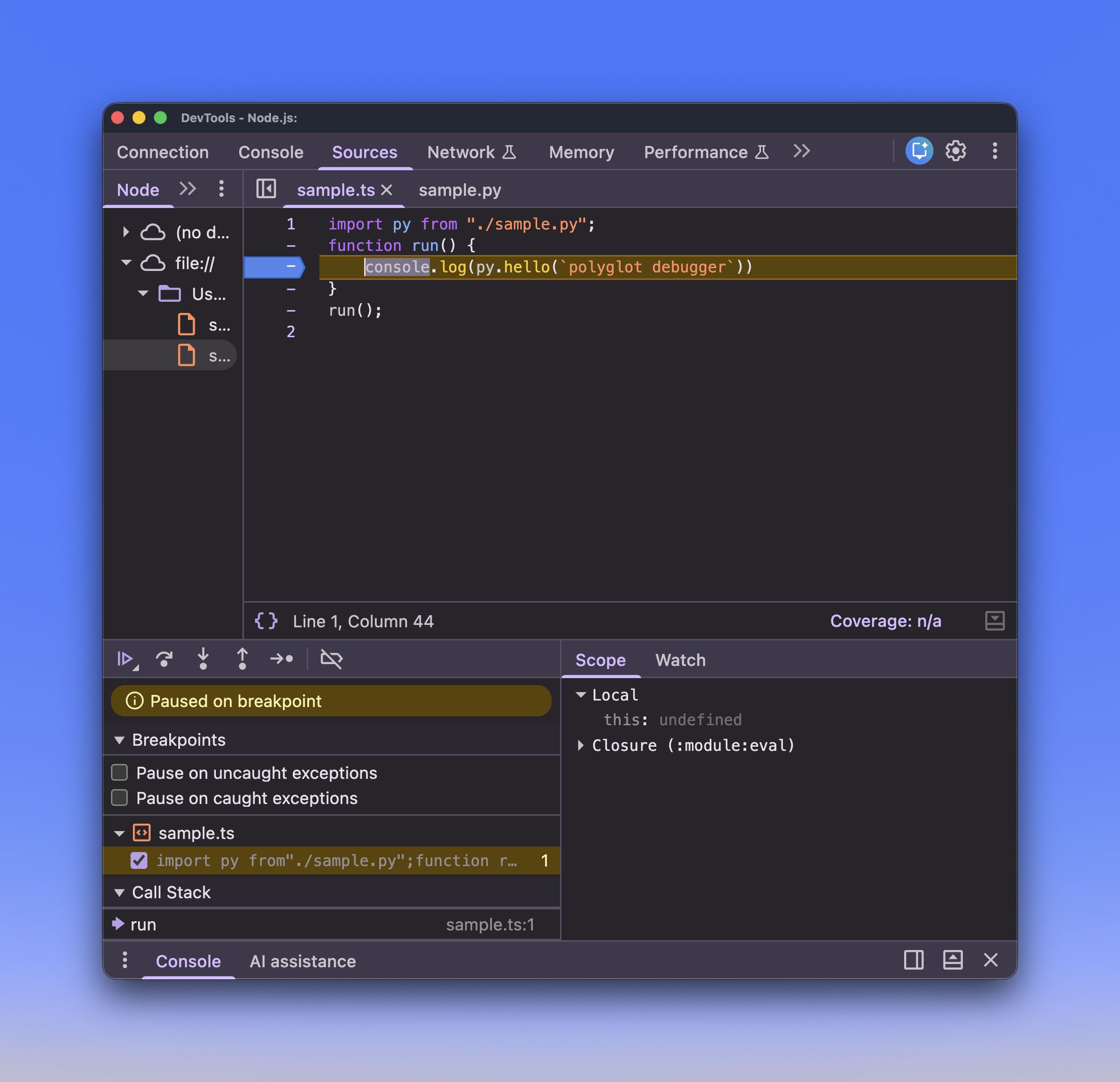Open the Network panel tab

coord(471,152)
